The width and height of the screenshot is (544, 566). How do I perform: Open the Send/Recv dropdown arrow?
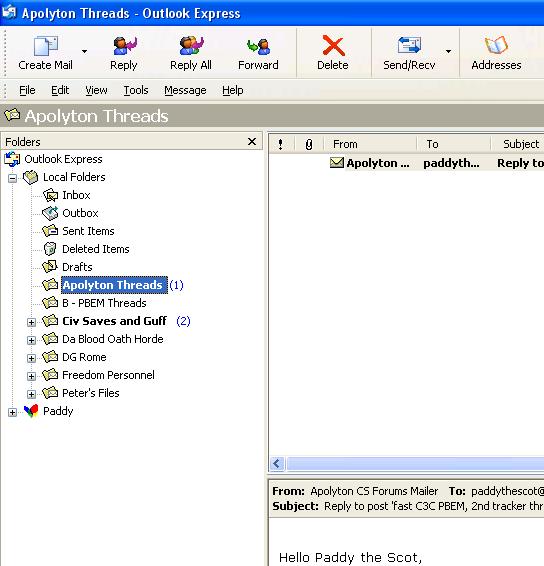448,51
